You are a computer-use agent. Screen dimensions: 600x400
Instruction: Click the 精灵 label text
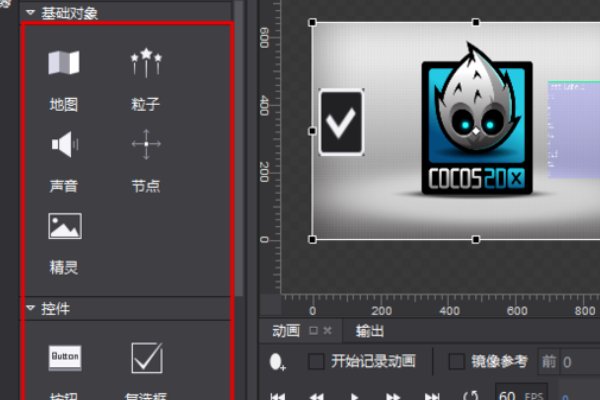[64, 268]
